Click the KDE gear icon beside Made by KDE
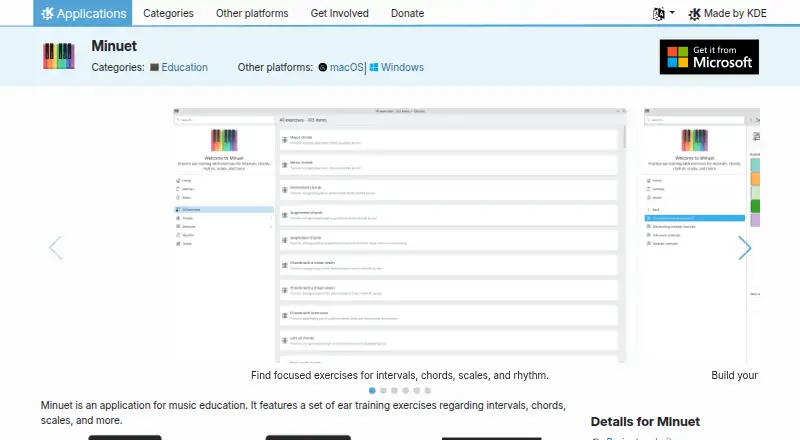The height and width of the screenshot is (440, 800). pos(694,14)
